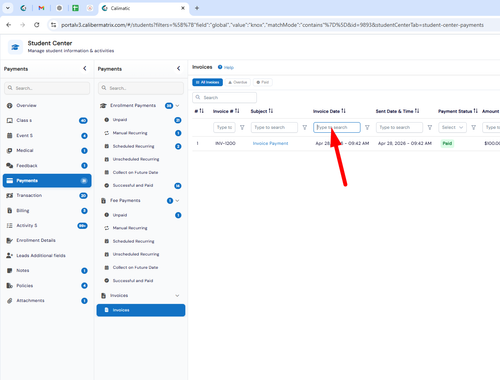Click the Sent date Apr 28, 2026 cell
This screenshot has width=500, height=380.
pos(405,143)
